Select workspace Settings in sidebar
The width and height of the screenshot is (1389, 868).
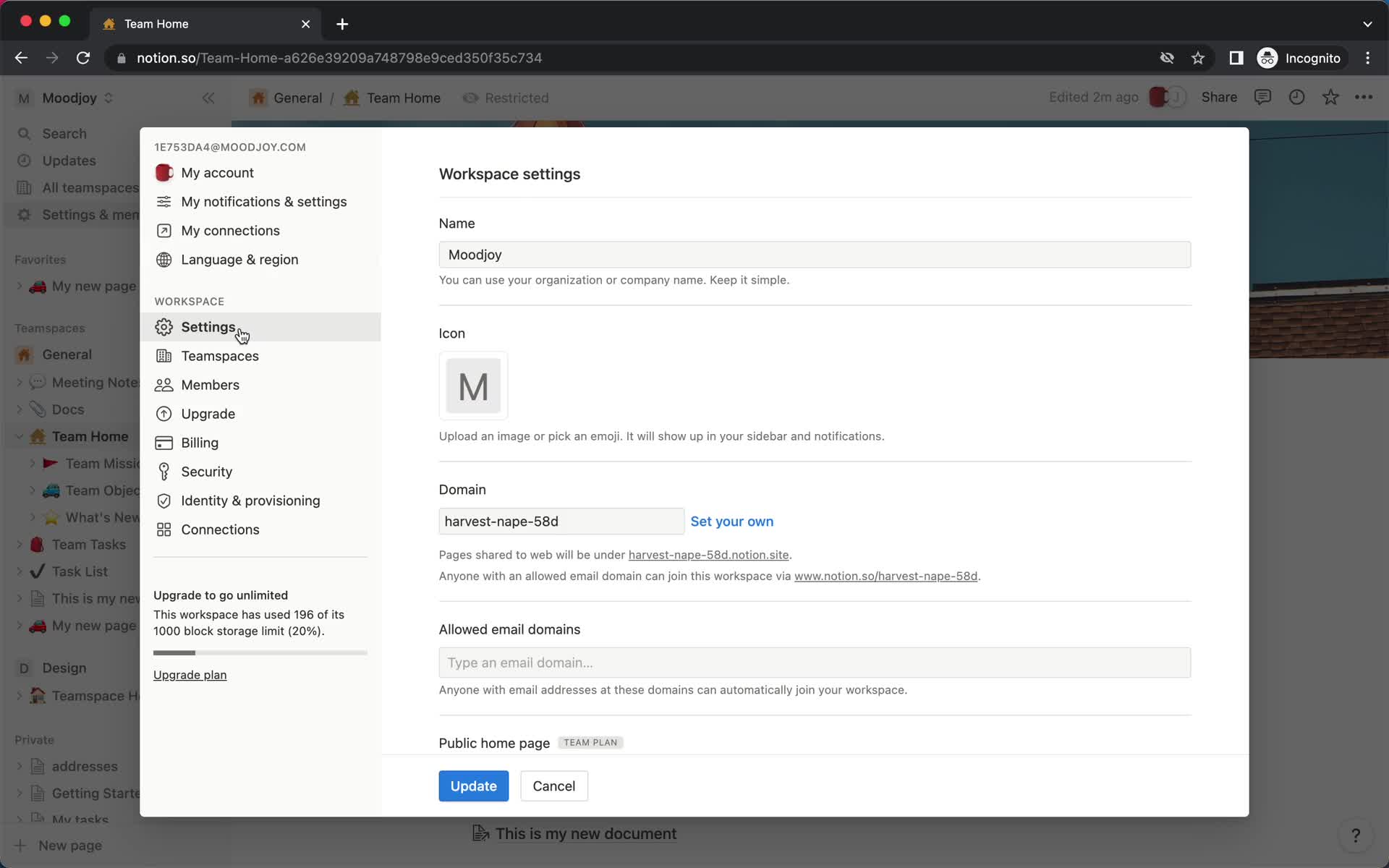tap(260, 327)
